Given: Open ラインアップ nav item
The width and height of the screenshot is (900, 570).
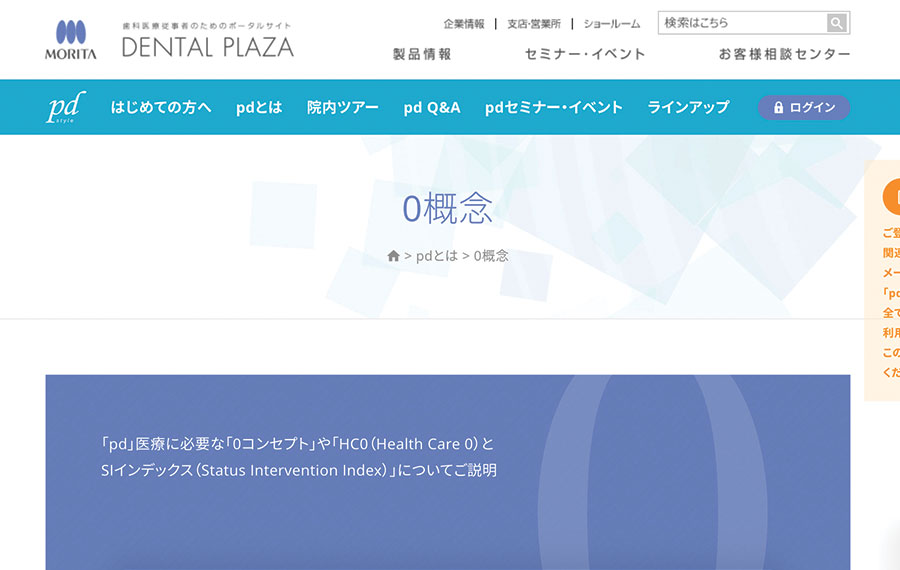Looking at the screenshot, I should (x=688, y=107).
